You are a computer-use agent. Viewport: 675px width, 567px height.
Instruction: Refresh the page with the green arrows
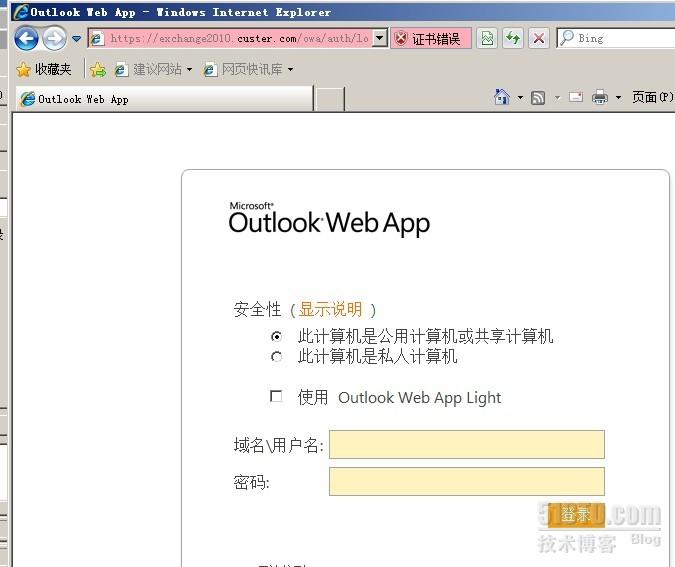coord(513,39)
